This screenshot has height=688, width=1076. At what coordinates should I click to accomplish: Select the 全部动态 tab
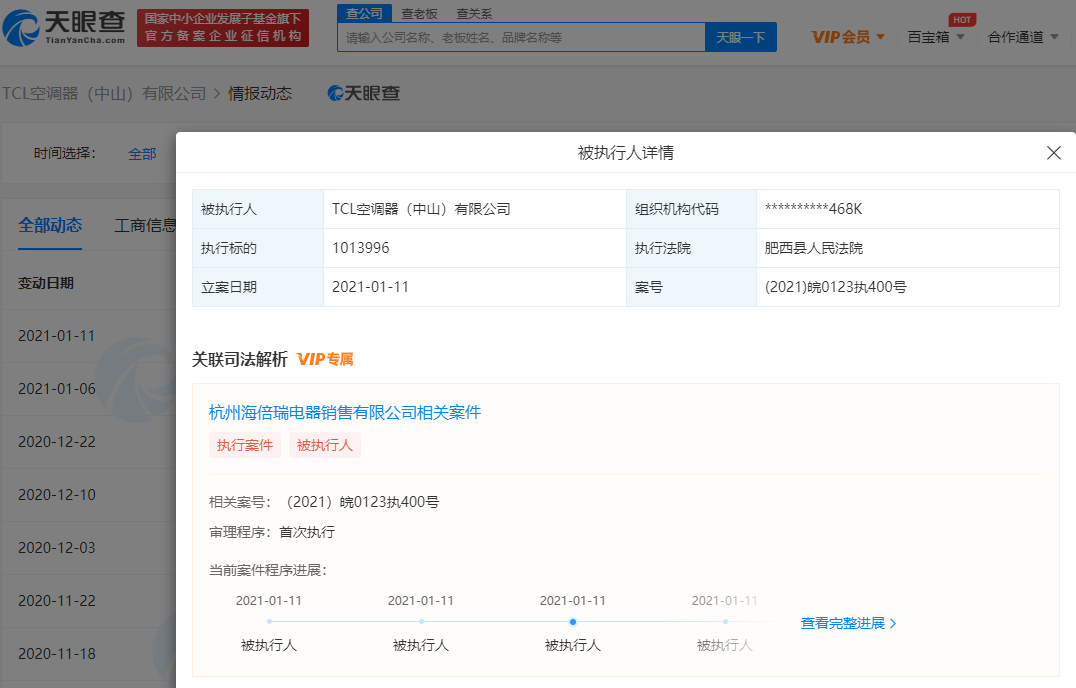tap(50, 225)
